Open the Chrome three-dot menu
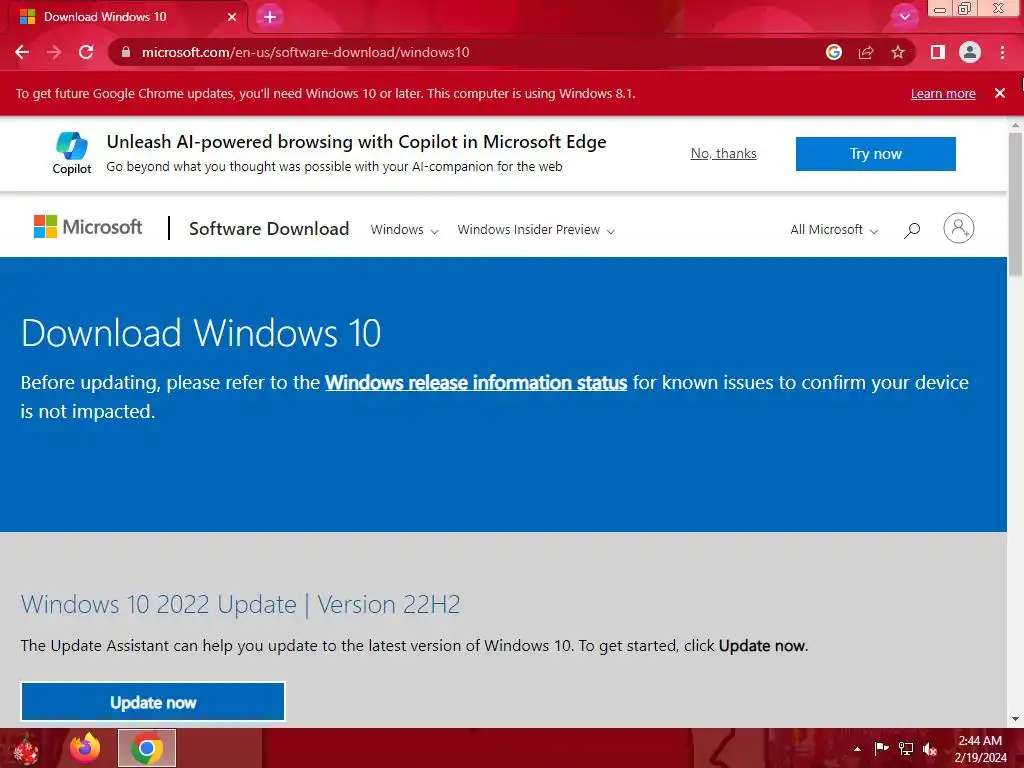Viewport: 1024px width, 768px height. 1002,52
